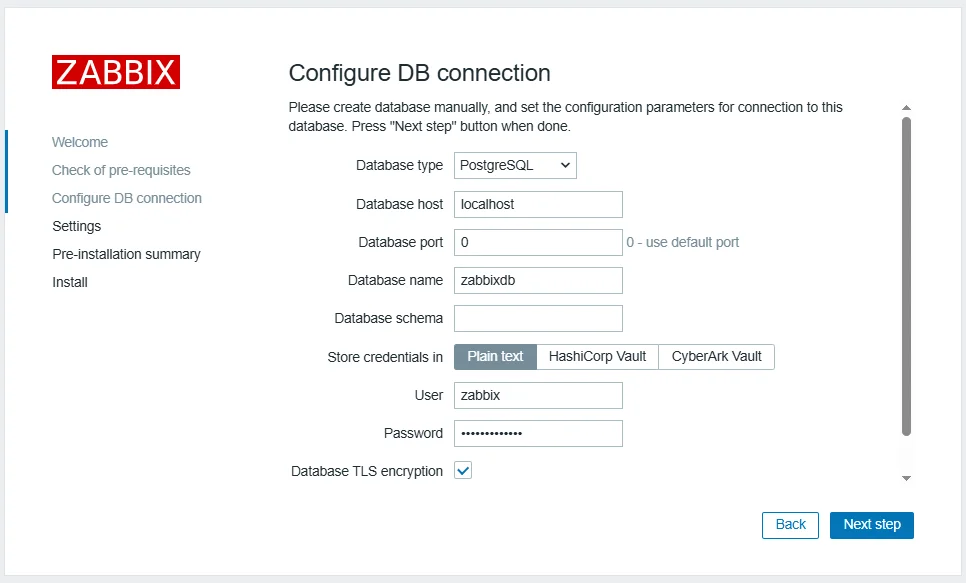Image resolution: width=966 pixels, height=583 pixels.
Task: Click the Database host input field
Action: click(x=538, y=205)
